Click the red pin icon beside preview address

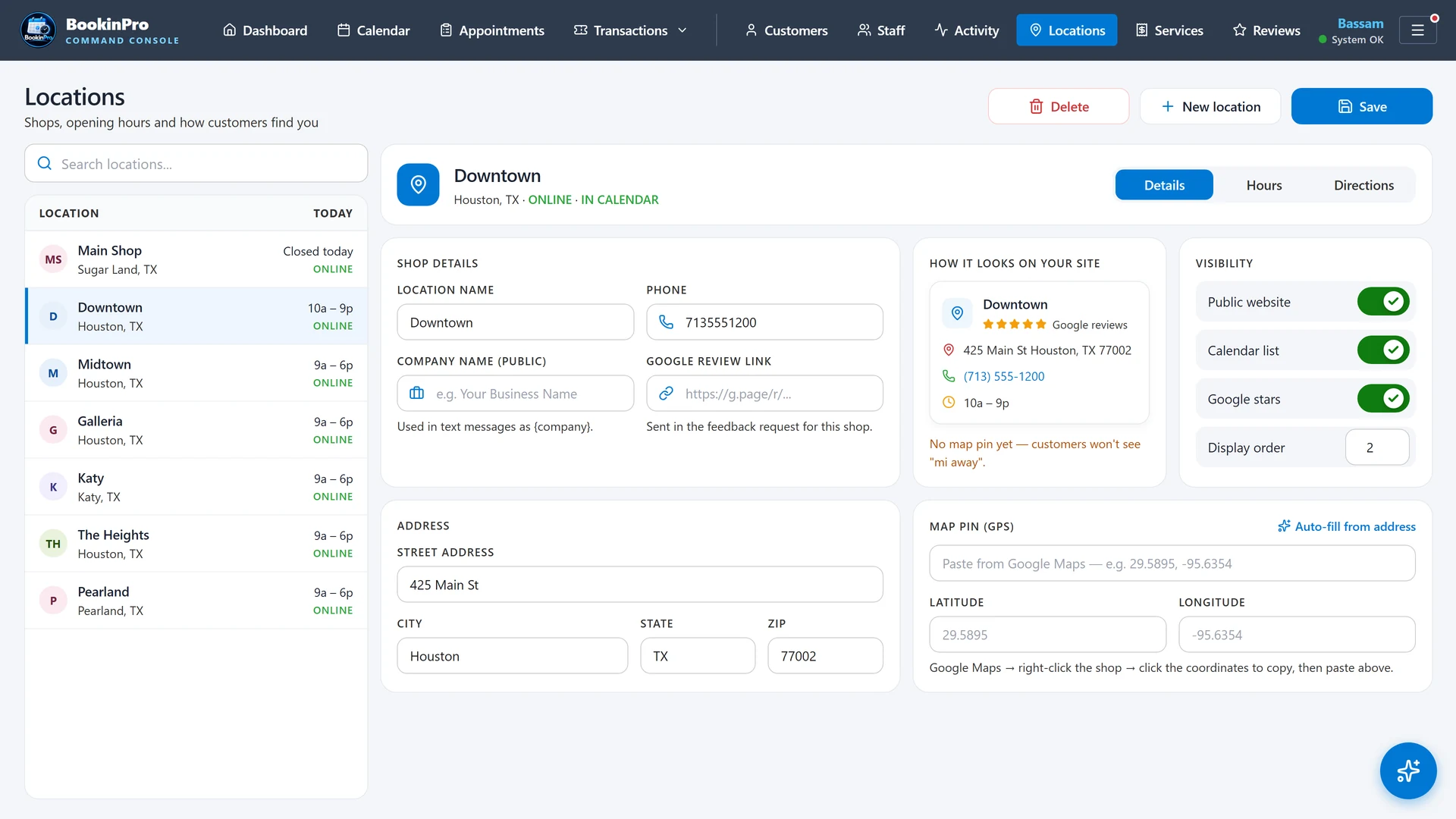(949, 350)
